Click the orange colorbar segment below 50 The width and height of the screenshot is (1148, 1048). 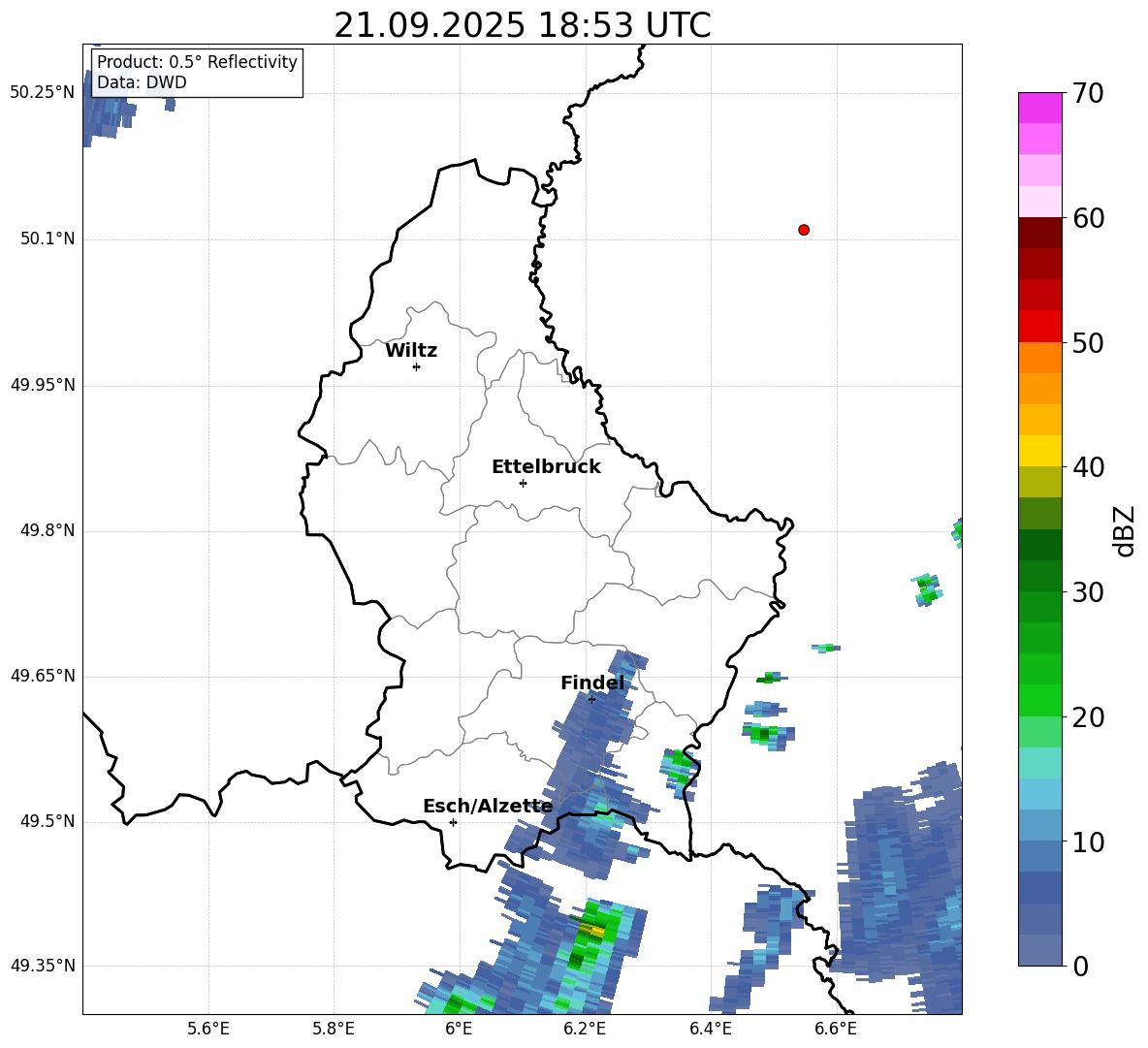tap(1039, 358)
